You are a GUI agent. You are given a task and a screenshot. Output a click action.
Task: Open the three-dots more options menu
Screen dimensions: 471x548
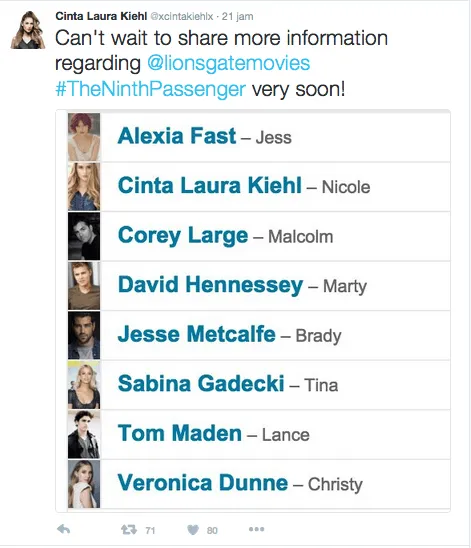pyautogui.click(x=256, y=529)
